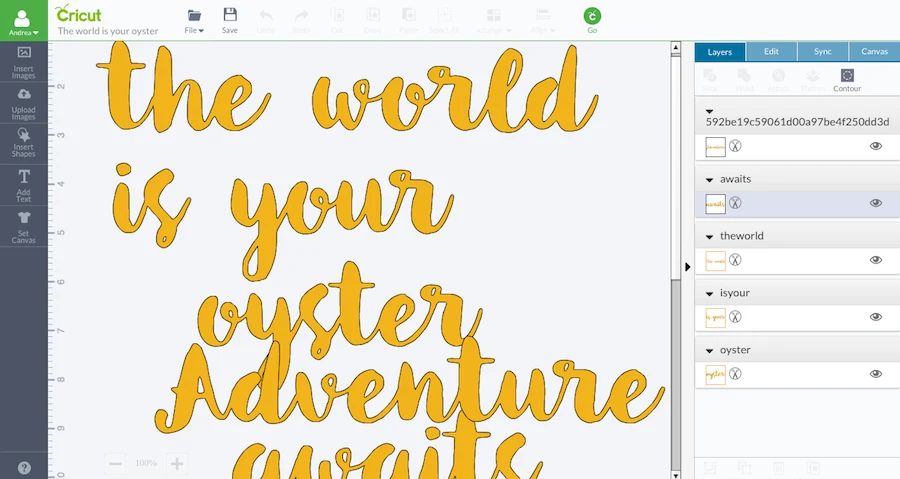Switch to the Layers tab
The image size is (900, 479).
(720, 52)
